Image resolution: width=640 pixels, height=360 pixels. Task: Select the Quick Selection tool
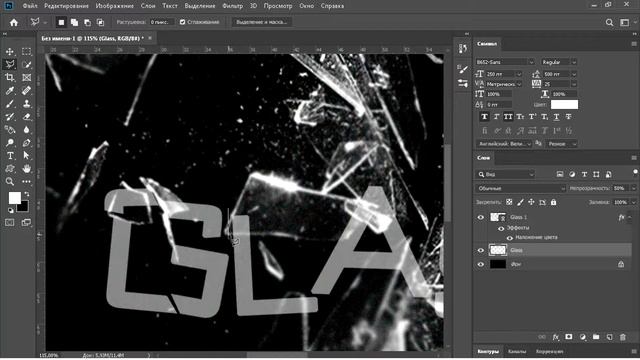pos(27,64)
